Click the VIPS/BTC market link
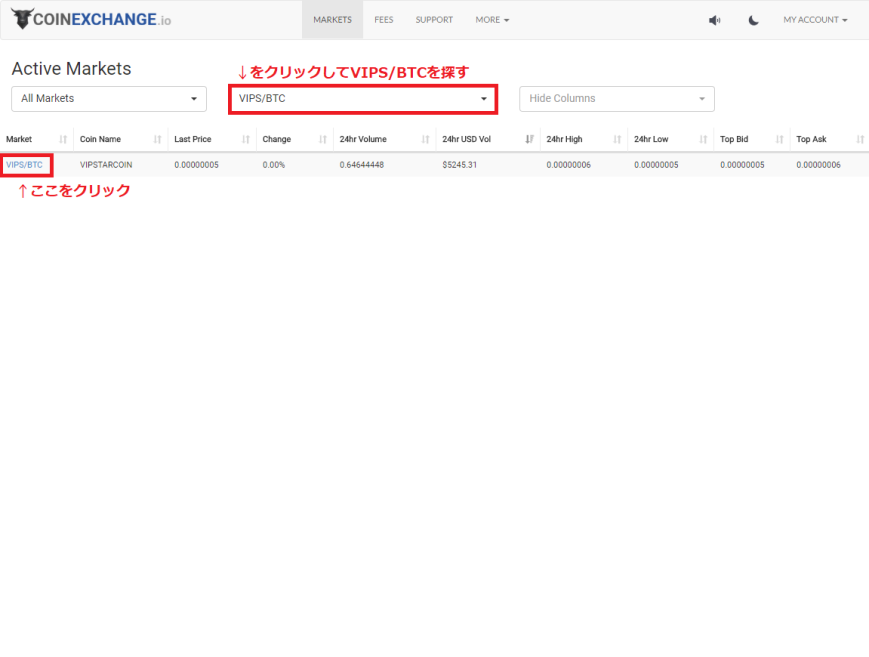Viewport: 869px width, 657px height. (24, 165)
